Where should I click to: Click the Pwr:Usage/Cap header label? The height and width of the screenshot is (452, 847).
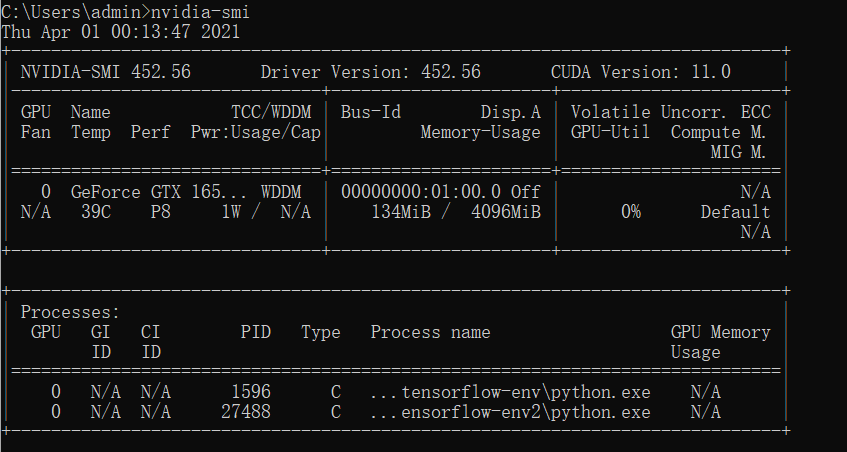[256, 132]
